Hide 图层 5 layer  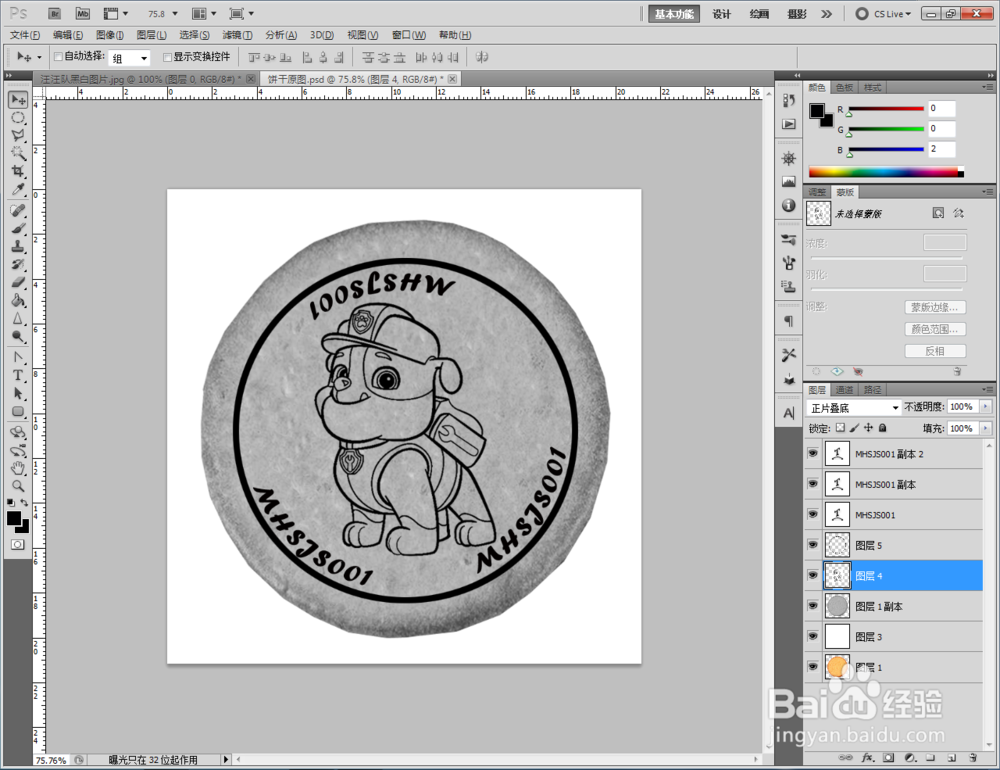coord(812,545)
